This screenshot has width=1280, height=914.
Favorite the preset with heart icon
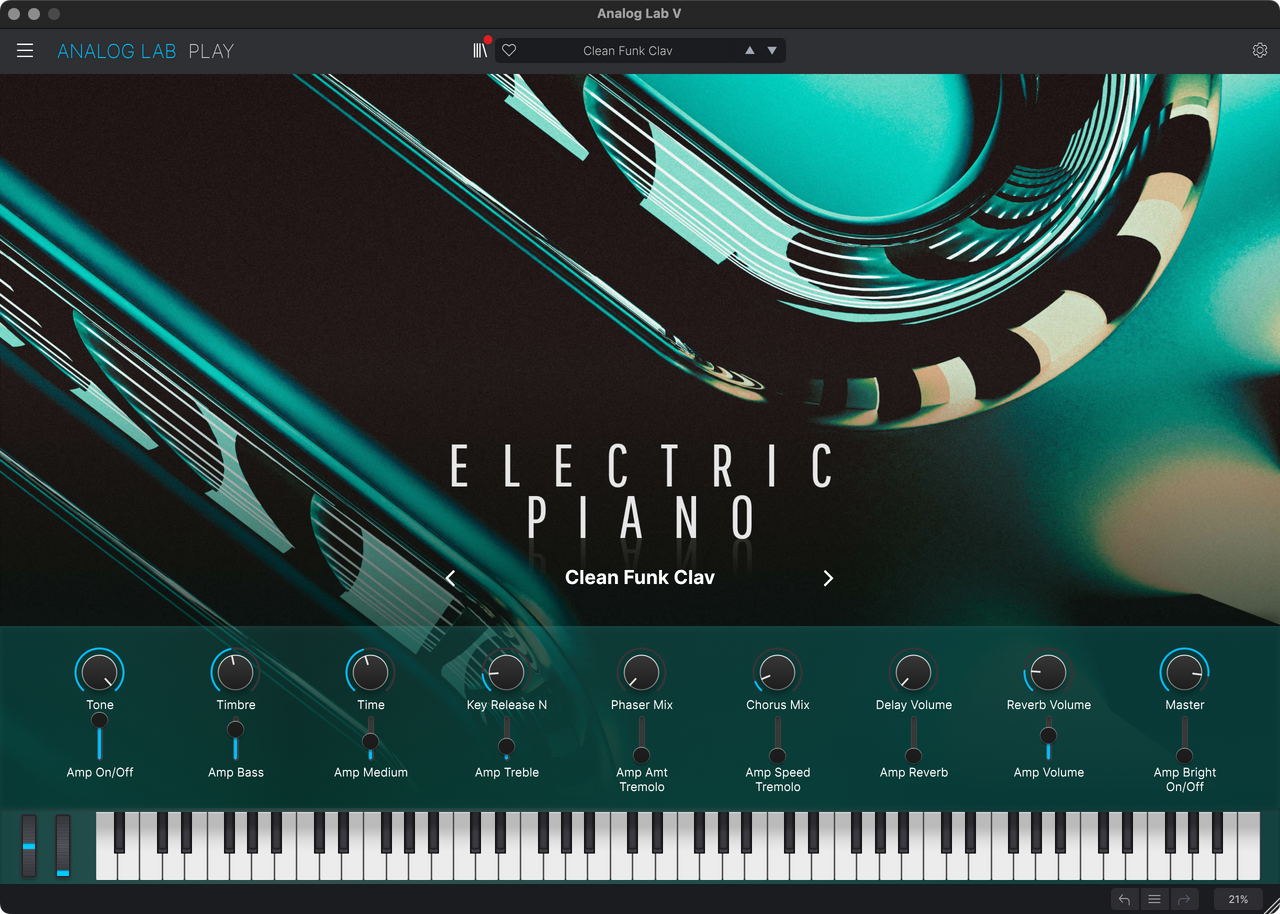coord(509,51)
